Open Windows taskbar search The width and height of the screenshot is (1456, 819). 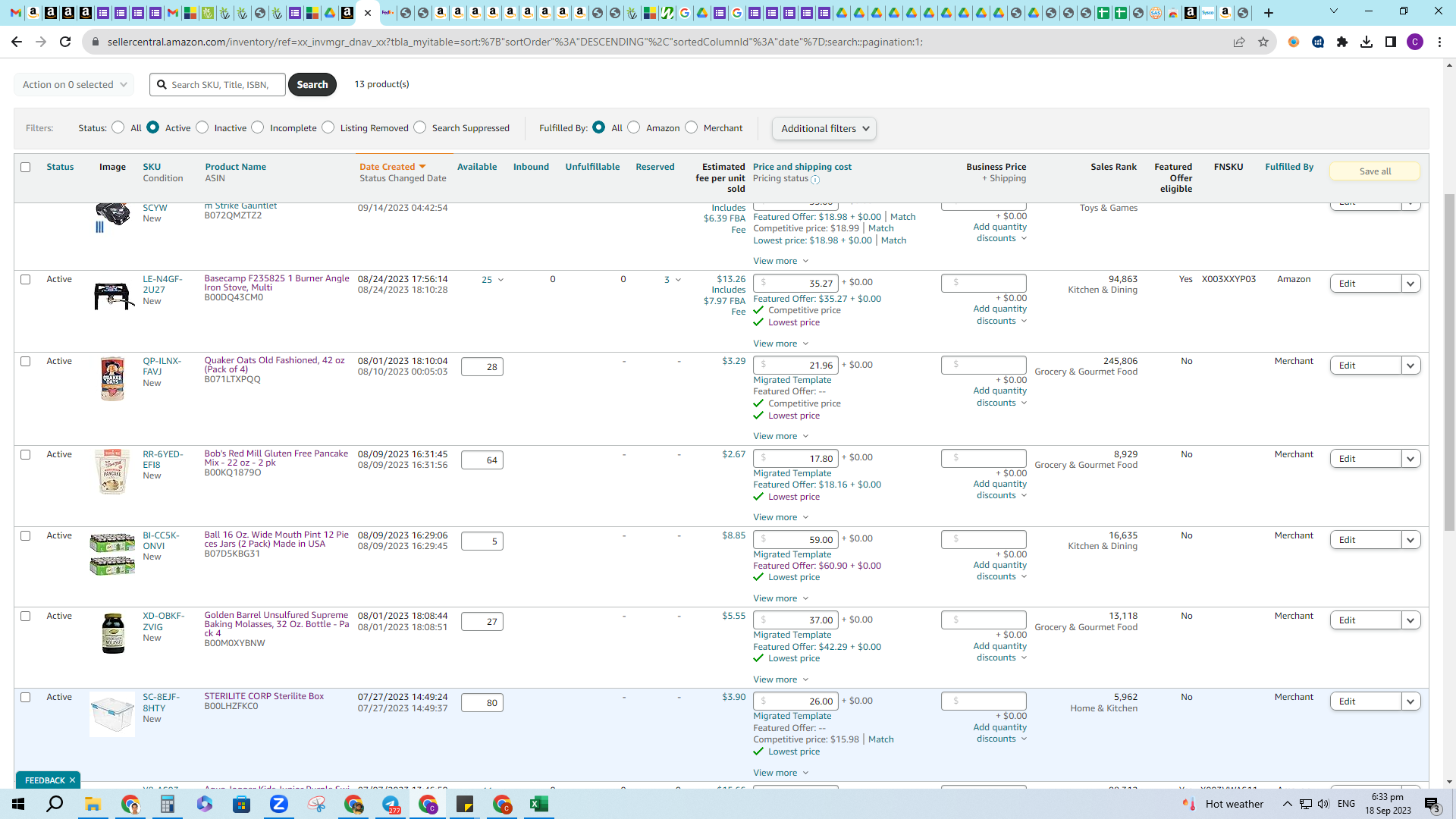click(x=55, y=804)
